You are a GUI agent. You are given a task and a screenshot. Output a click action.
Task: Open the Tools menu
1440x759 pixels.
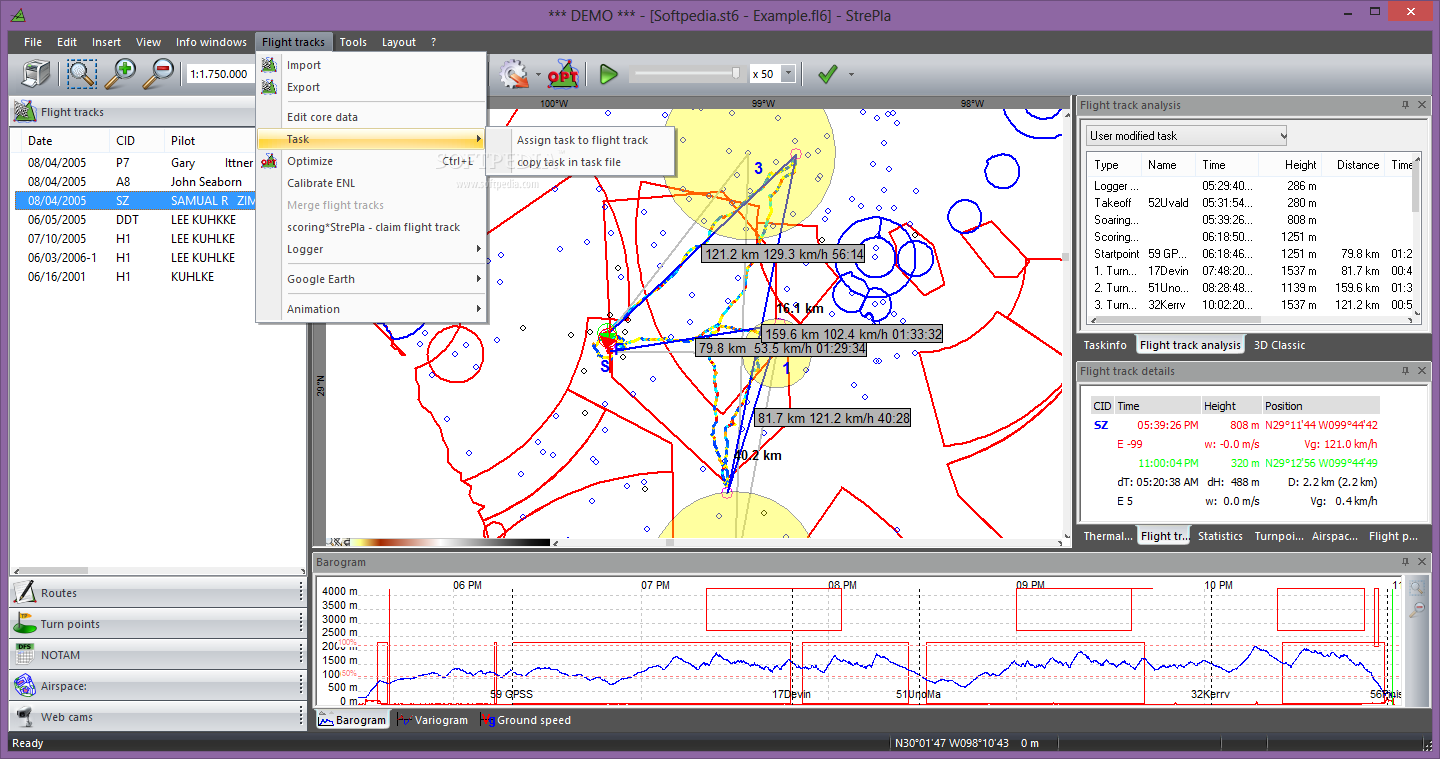[x=353, y=42]
